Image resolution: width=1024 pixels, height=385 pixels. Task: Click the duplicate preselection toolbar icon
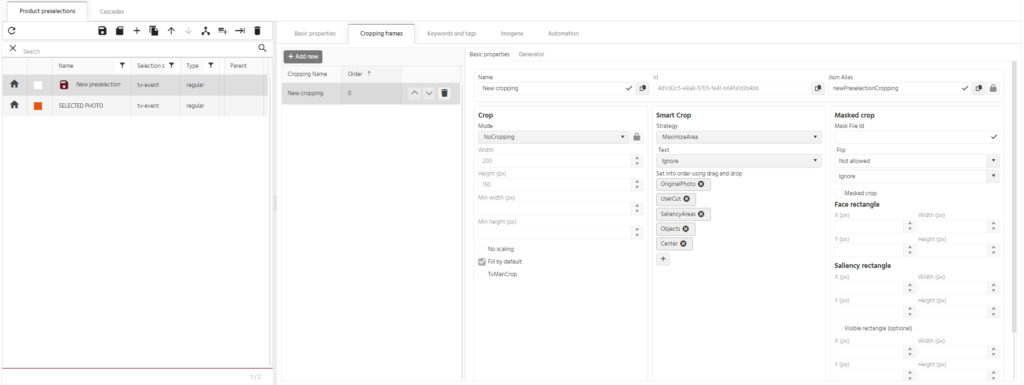(154, 31)
